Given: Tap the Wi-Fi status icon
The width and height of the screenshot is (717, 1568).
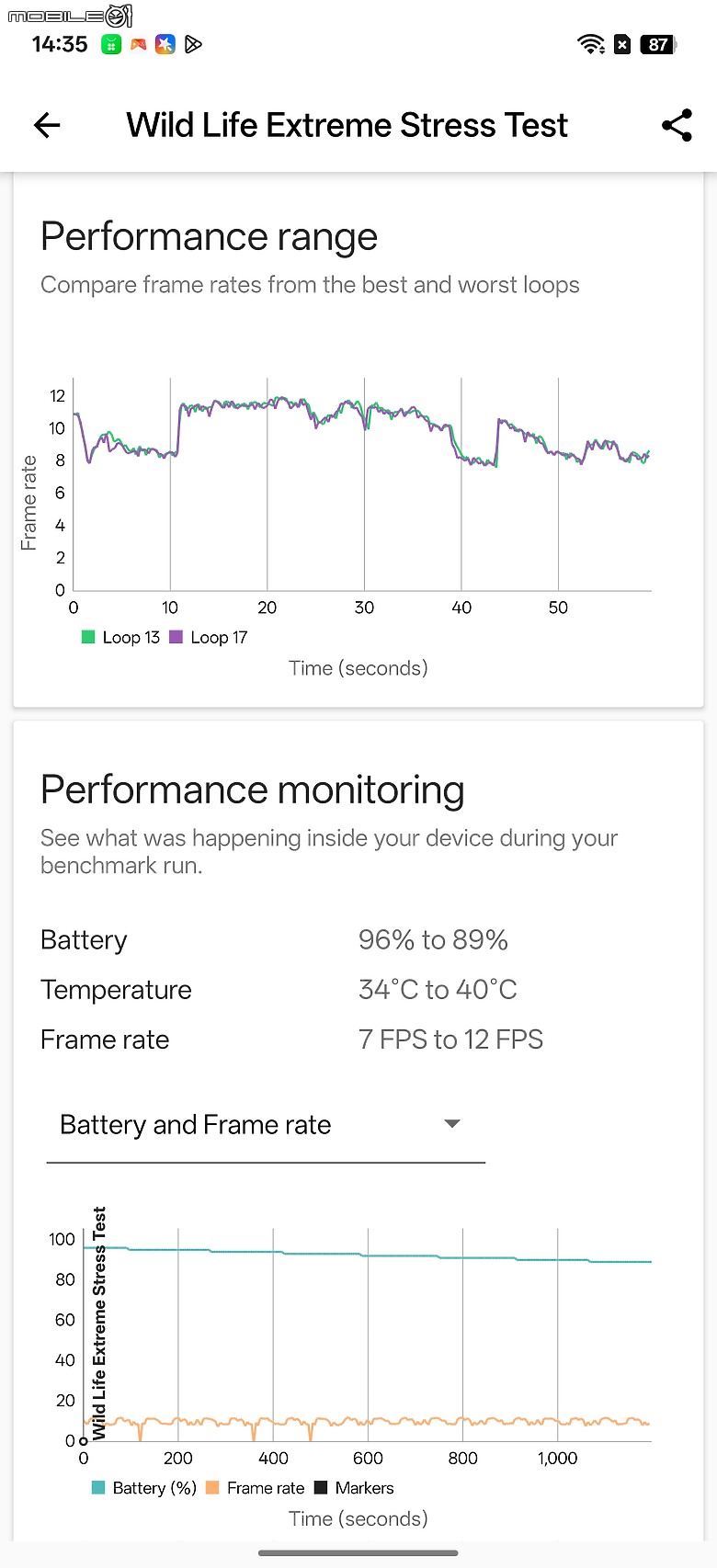Looking at the screenshot, I should point(589,44).
